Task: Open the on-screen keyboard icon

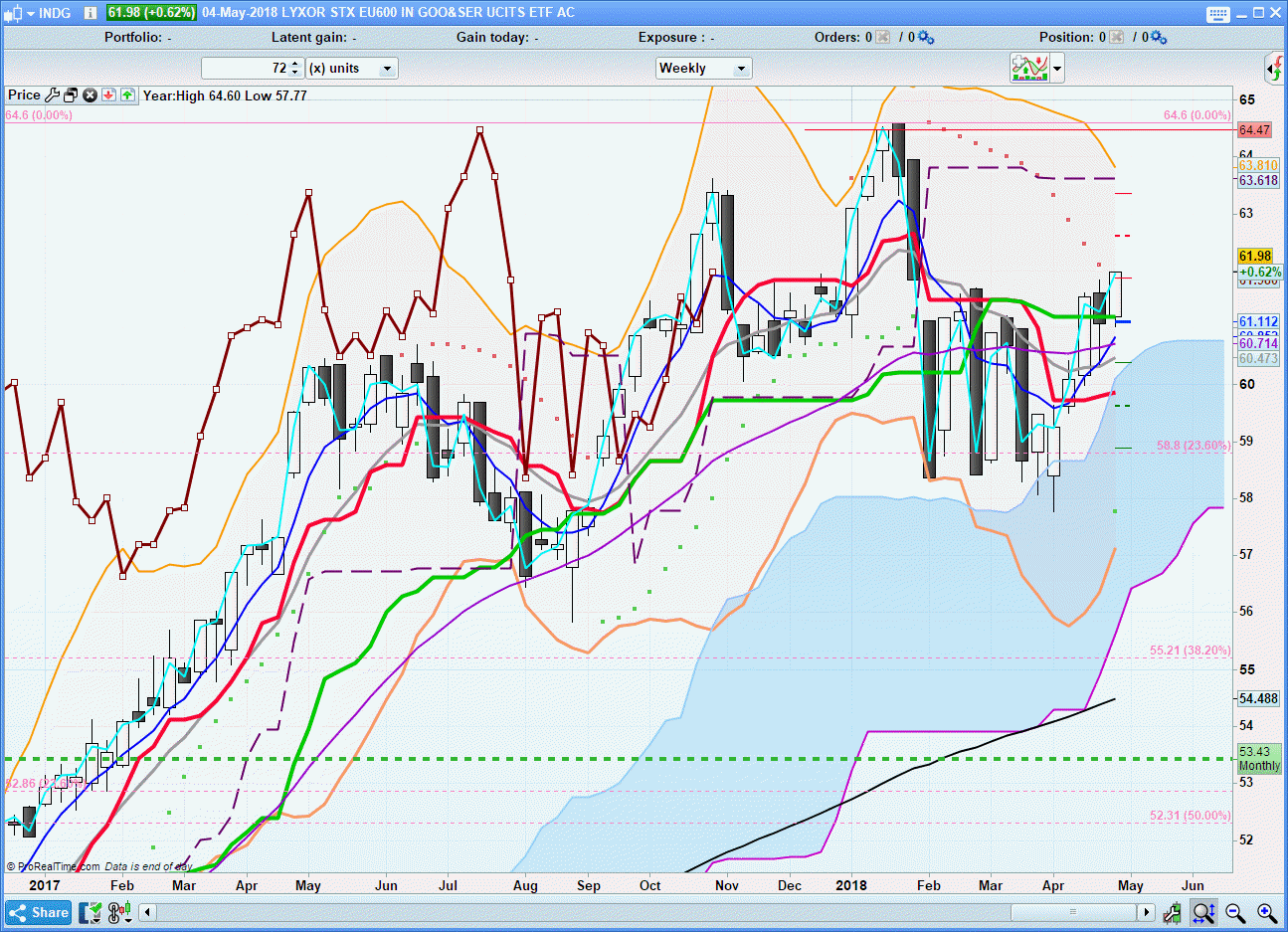Action: pyautogui.click(x=1217, y=13)
